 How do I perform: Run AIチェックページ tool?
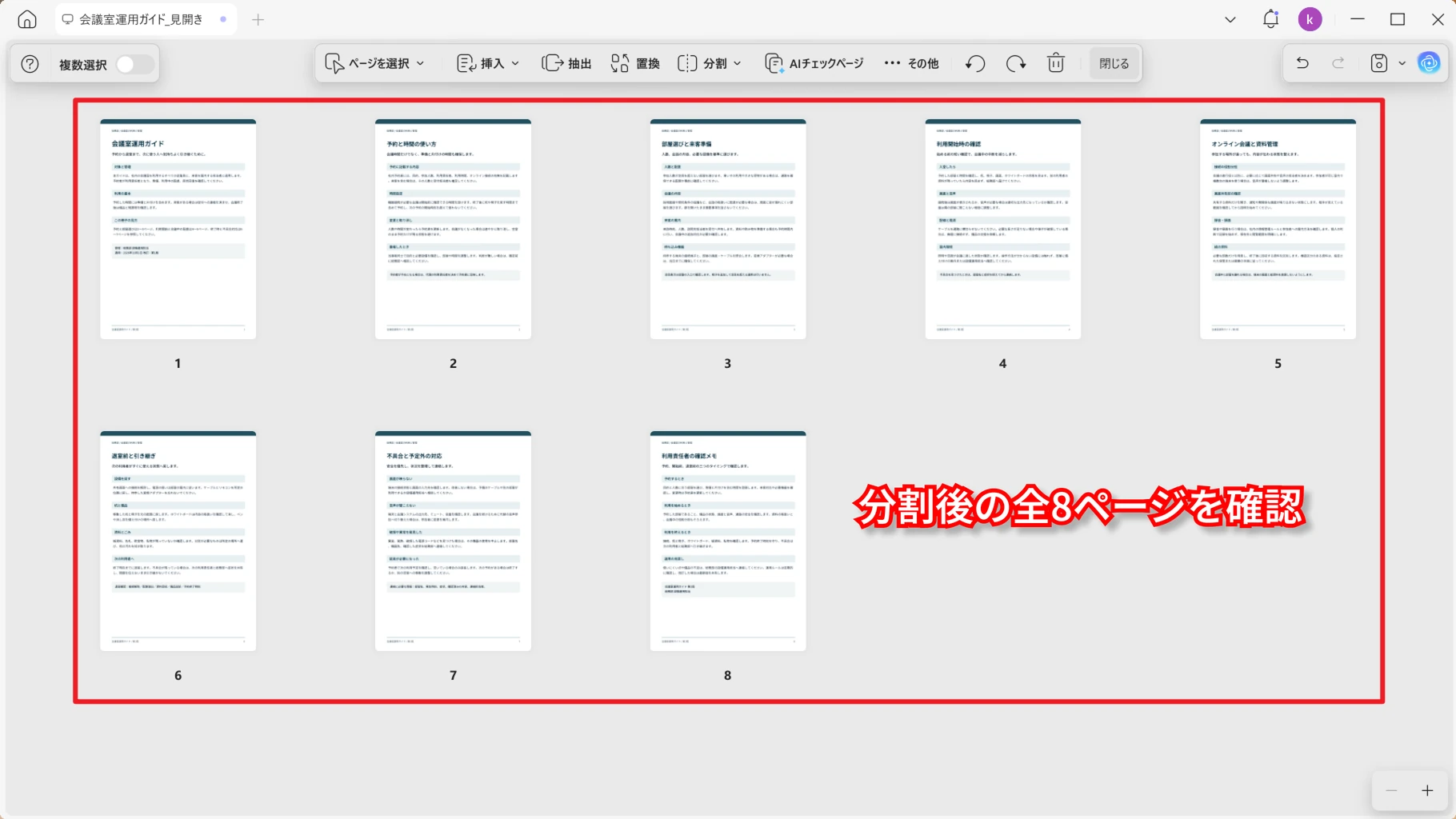pyautogui.click(x=814, y=63)
